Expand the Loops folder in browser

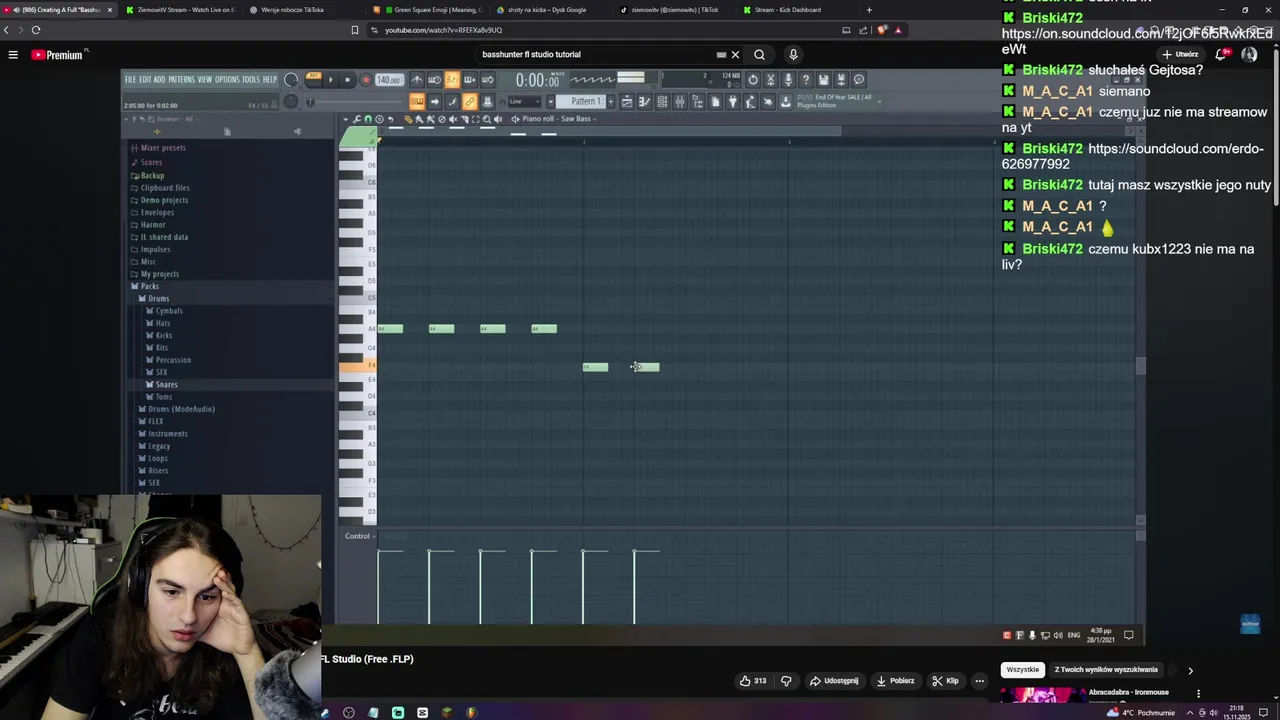[x=158, y=458]
